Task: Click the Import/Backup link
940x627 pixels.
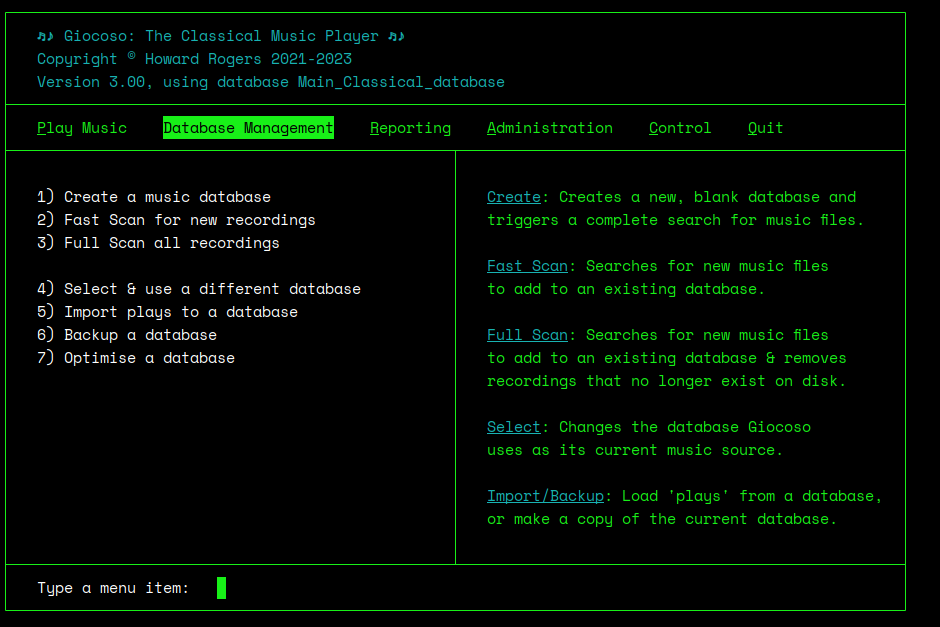Action: [545, 495]
